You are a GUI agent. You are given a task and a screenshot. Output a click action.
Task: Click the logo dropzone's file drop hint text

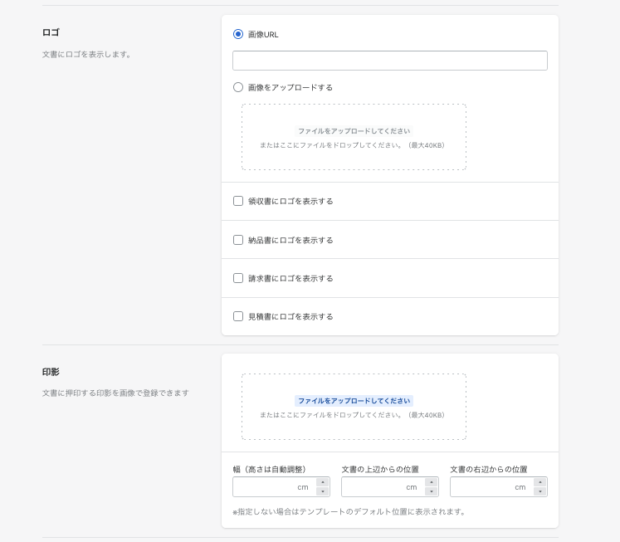point(353,145)
